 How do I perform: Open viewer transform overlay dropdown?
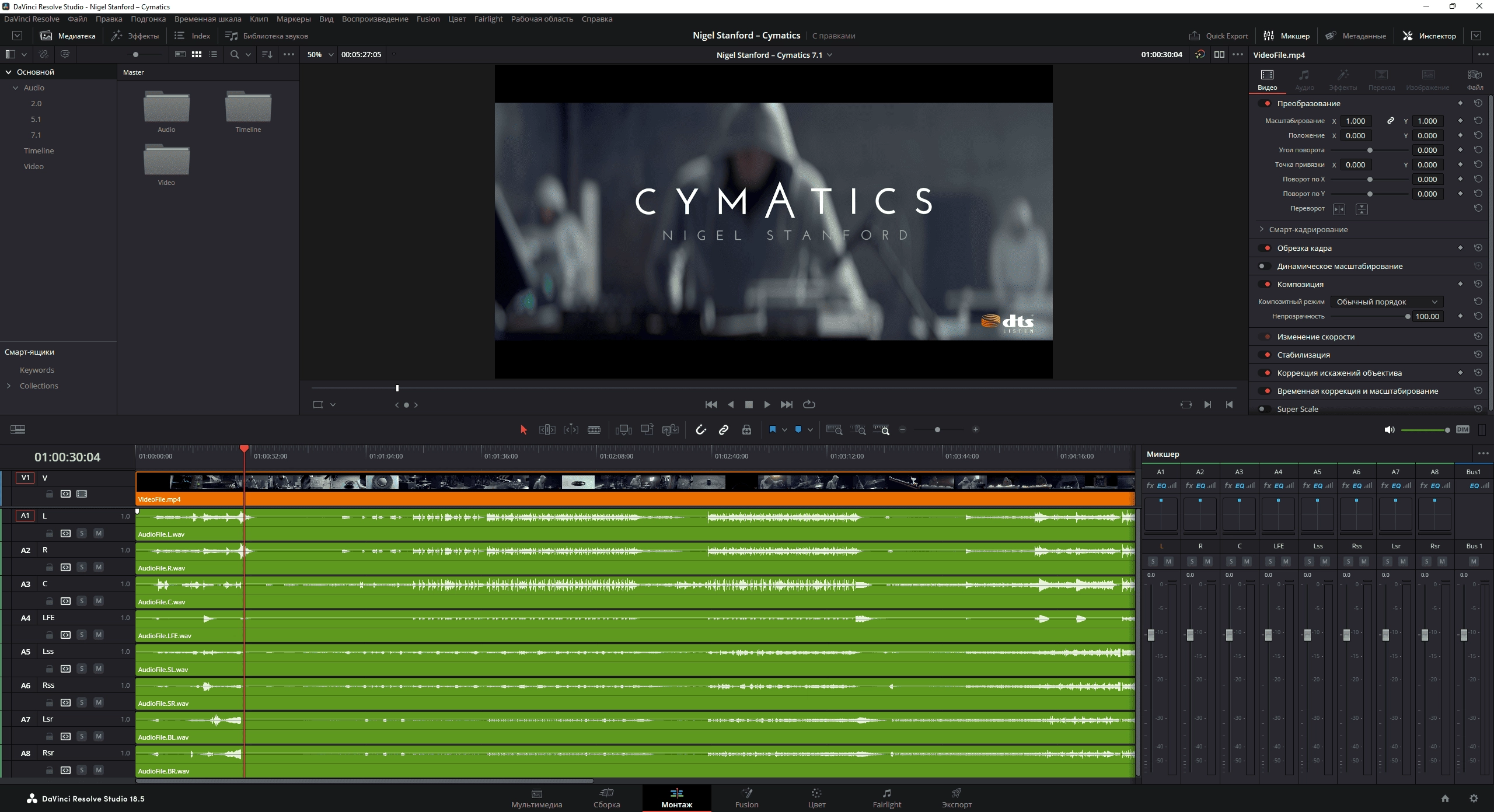pos(333,404)
